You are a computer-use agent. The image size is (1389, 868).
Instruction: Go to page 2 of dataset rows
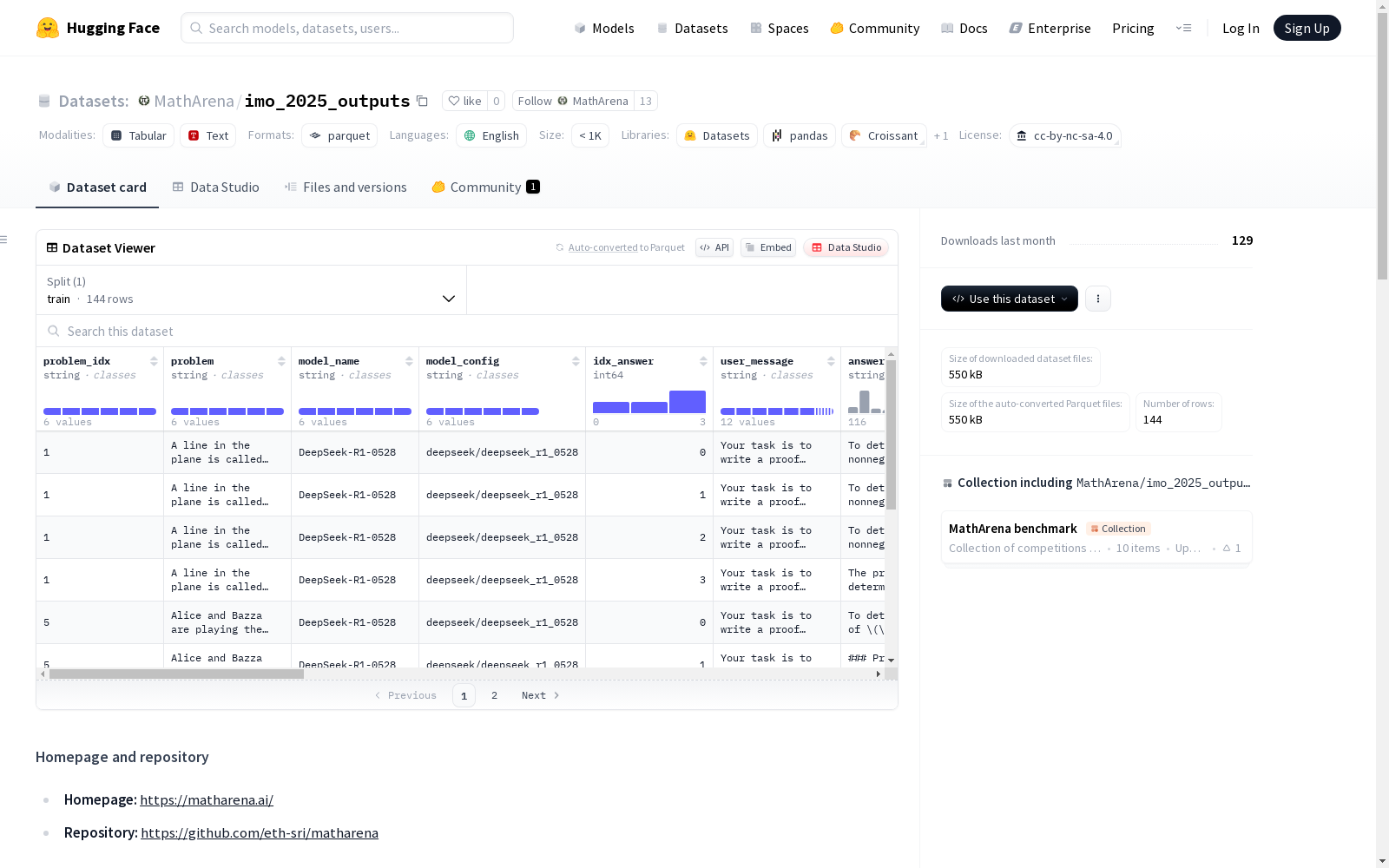[x=495, y=695]
